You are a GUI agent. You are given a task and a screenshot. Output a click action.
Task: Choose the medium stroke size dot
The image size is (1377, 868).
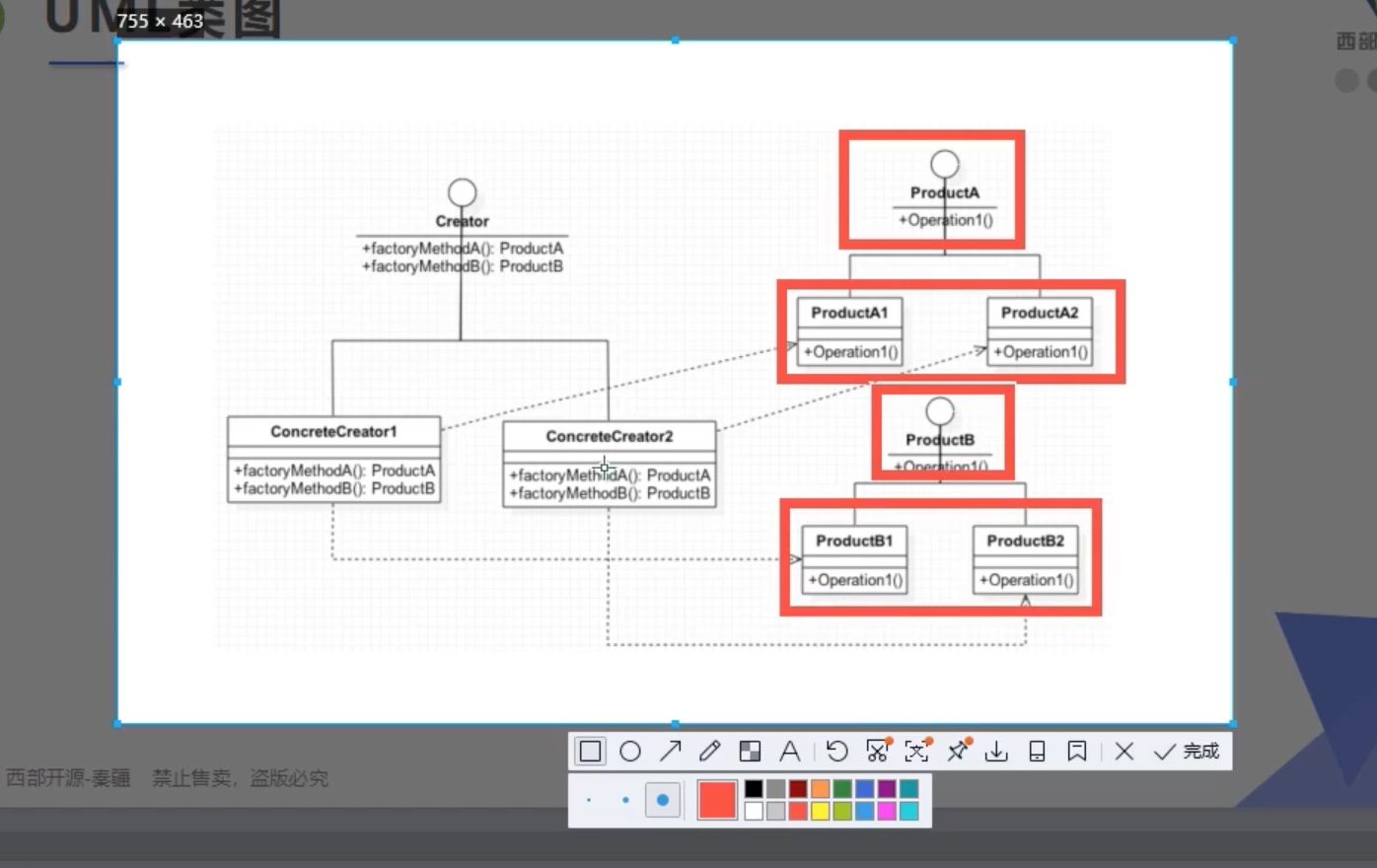tap(625, 800)
